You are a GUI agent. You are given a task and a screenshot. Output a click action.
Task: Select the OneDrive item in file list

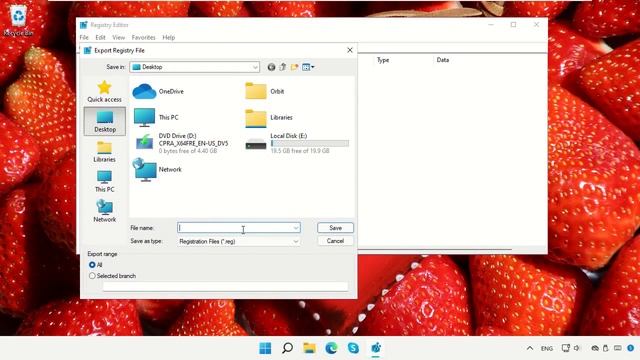159,91
